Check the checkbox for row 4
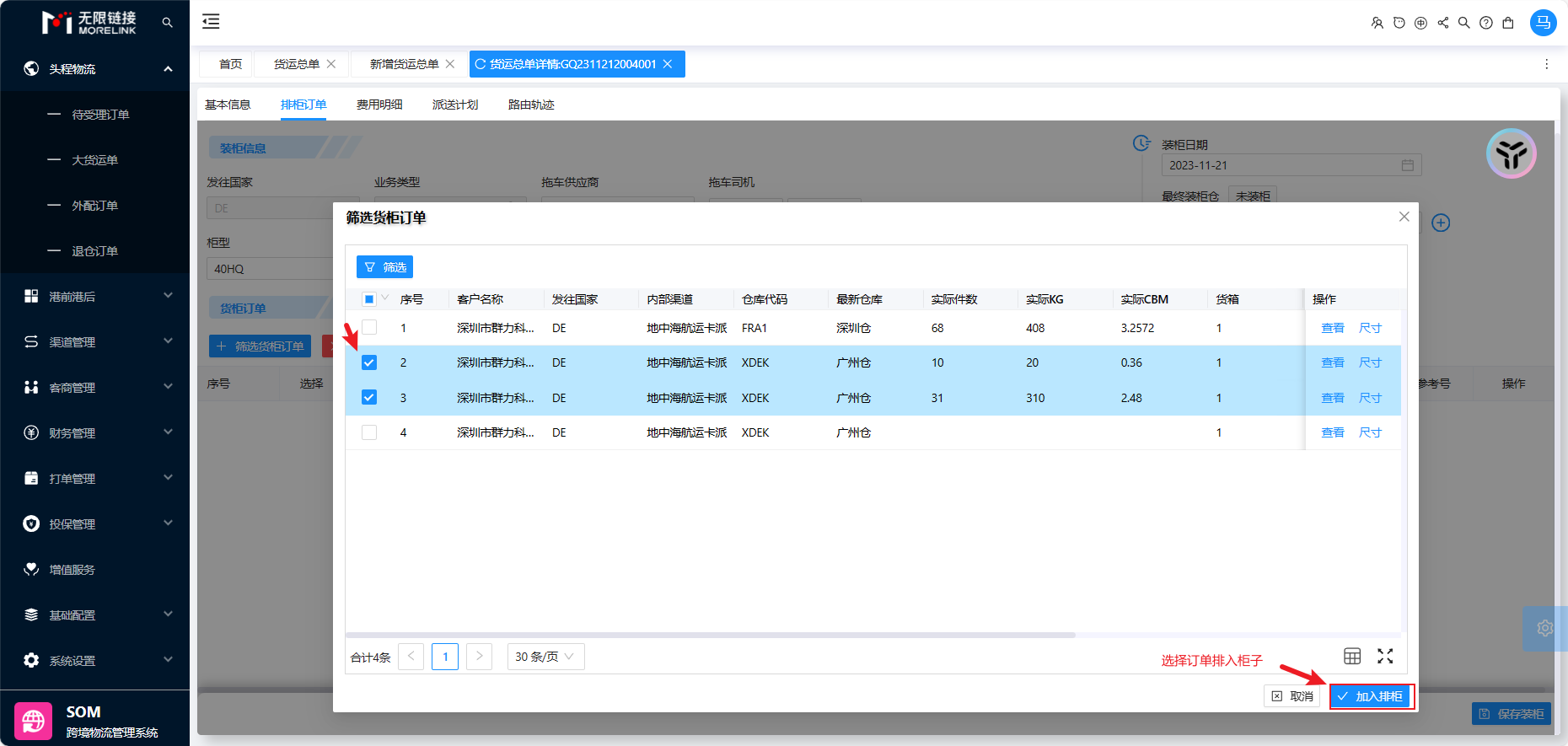Viewport: 1568px width, 746px height. [x=369, y=432]
